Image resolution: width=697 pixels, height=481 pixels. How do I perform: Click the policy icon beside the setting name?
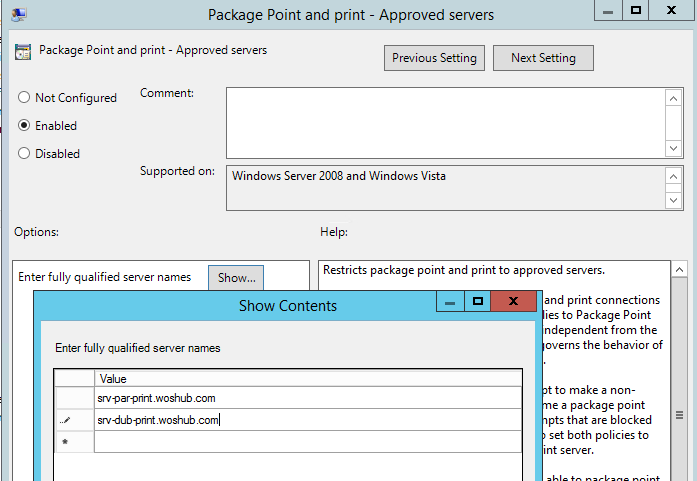click(x=22, y=51)
